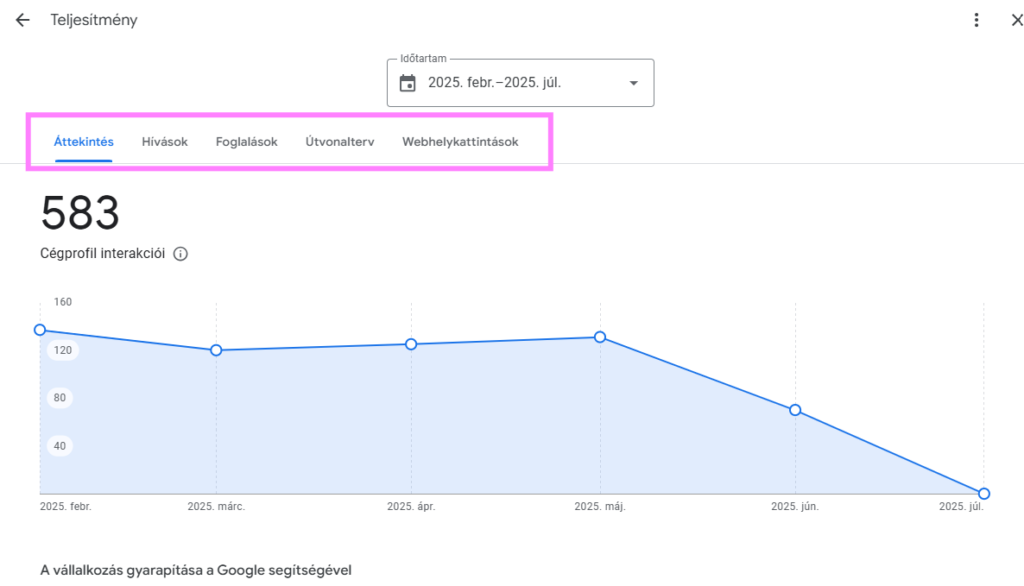The image size is (1024, 586).
Task: Open the 2025. febr.–2025. júl. date range selector
Action: pos(520,83)
